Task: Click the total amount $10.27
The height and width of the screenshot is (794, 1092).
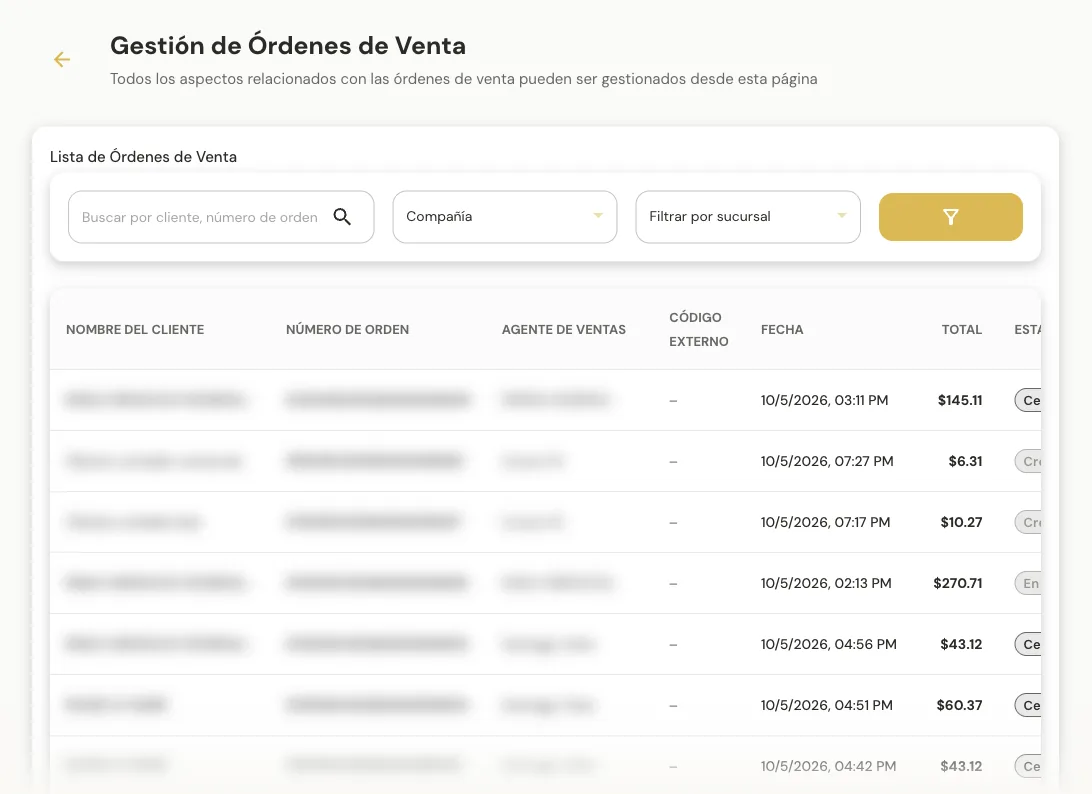Action: (x=961, y=522)
